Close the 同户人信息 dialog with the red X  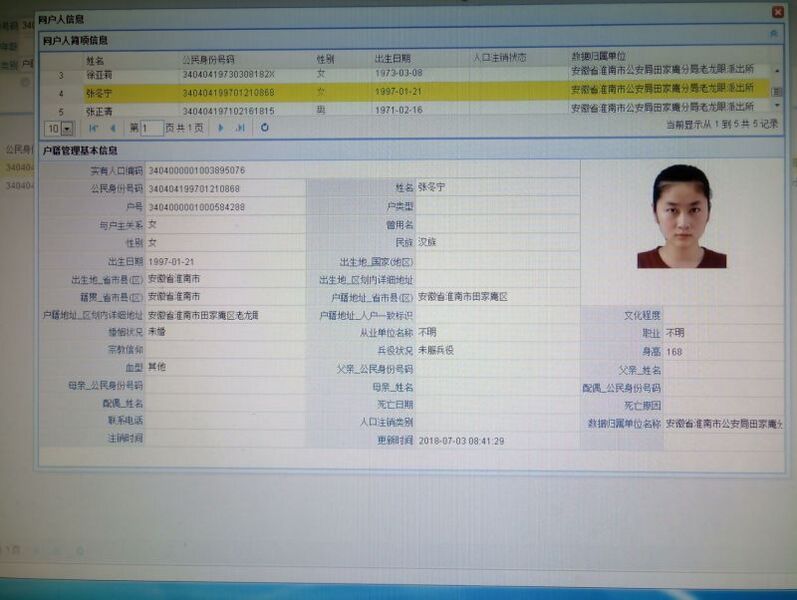pos(778,11)
